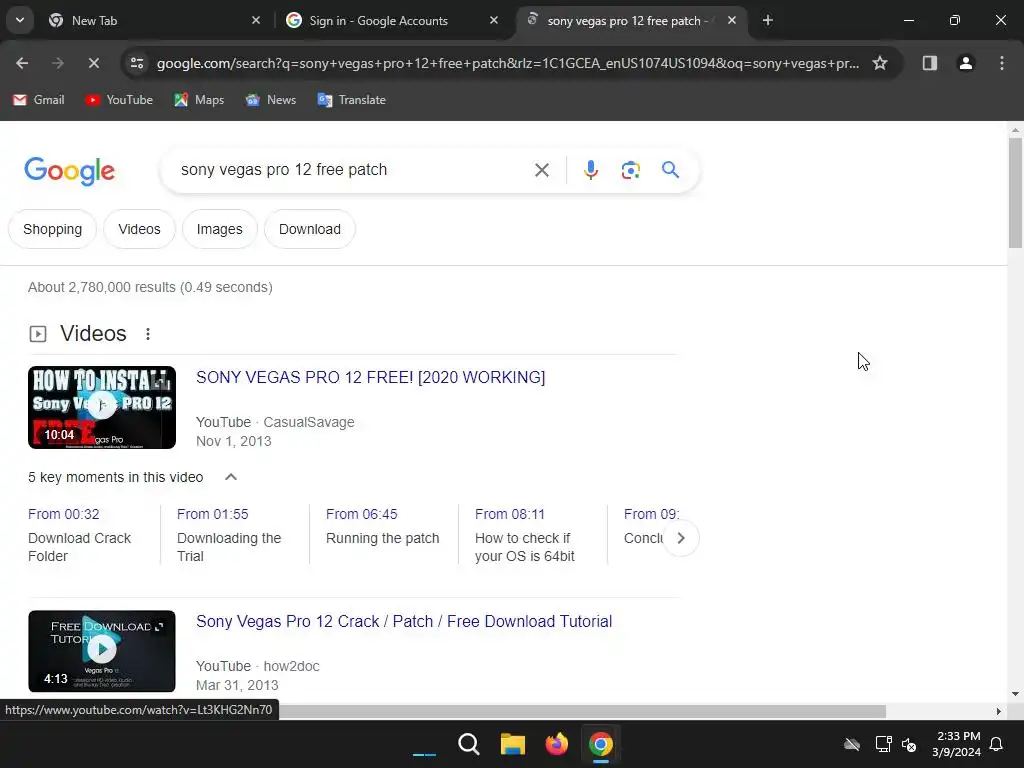Jump to key moment From 08:11
Viewport: 1024px width, 768px height.
point(509,514)
